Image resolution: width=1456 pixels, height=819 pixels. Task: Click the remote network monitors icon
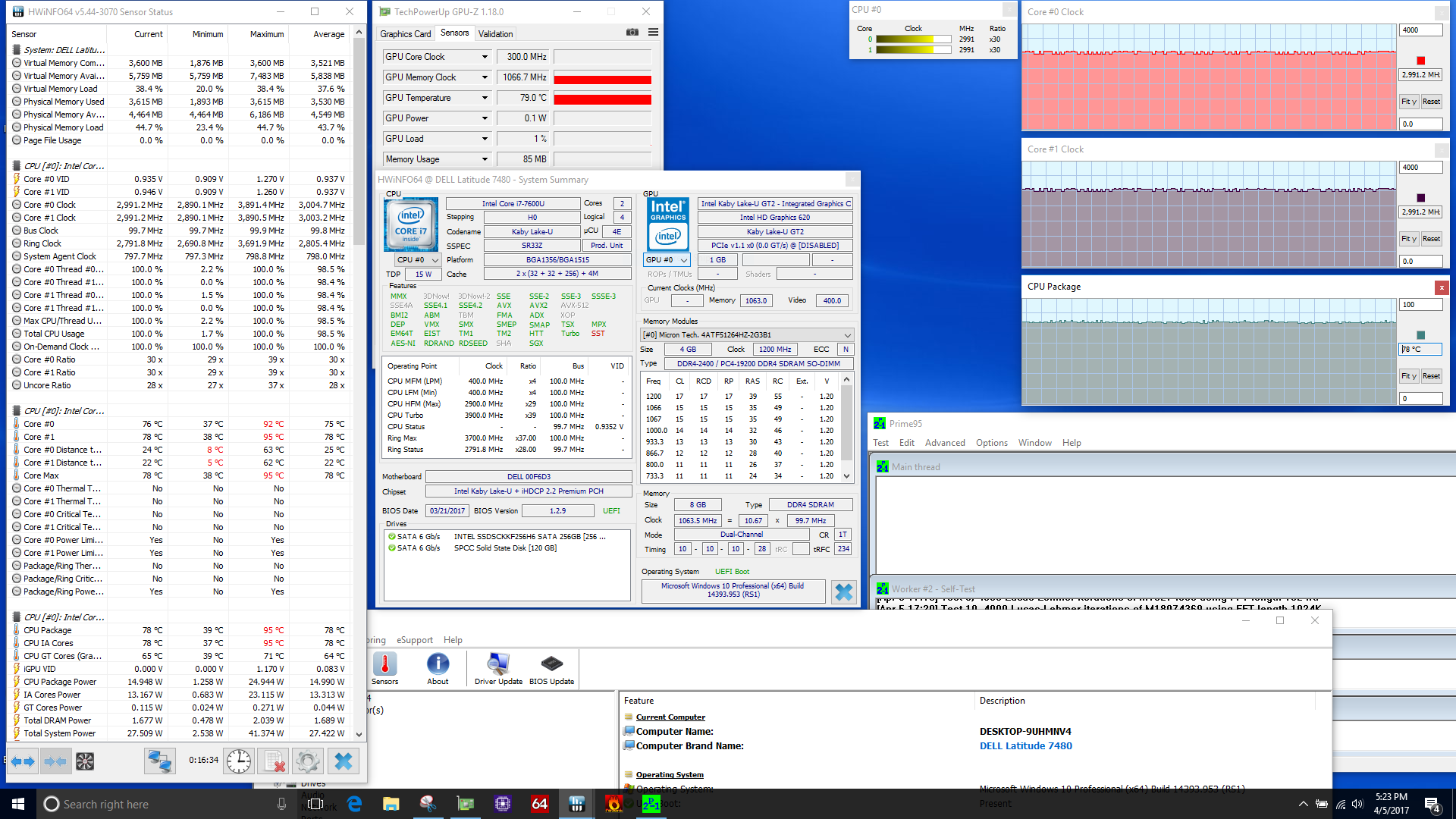pos(159,761)
